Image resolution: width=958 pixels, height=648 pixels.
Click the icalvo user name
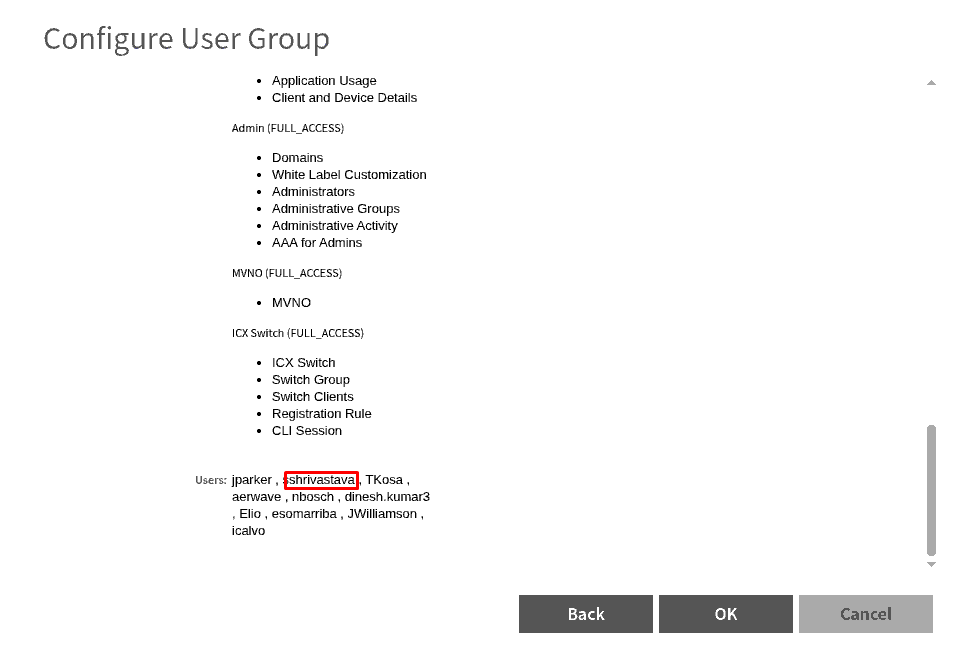pyautogui.click(x=248, y=531)
